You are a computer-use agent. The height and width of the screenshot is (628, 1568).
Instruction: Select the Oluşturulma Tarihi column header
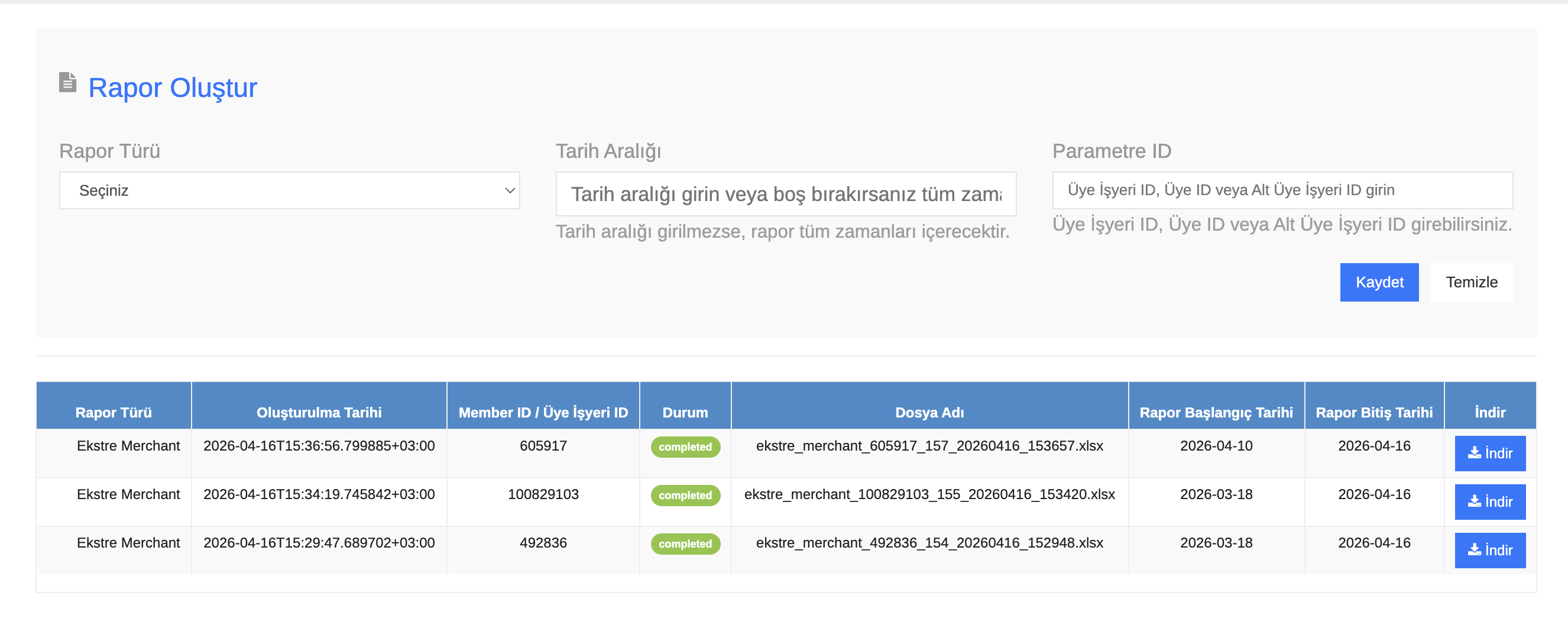click(319, 412)
